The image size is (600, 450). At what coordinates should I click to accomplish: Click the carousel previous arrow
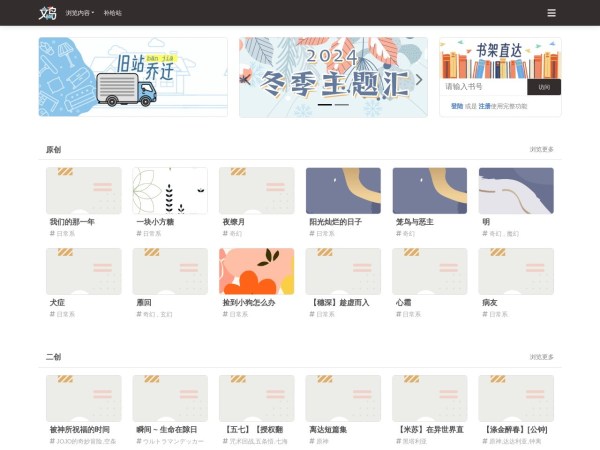point(246,79)
